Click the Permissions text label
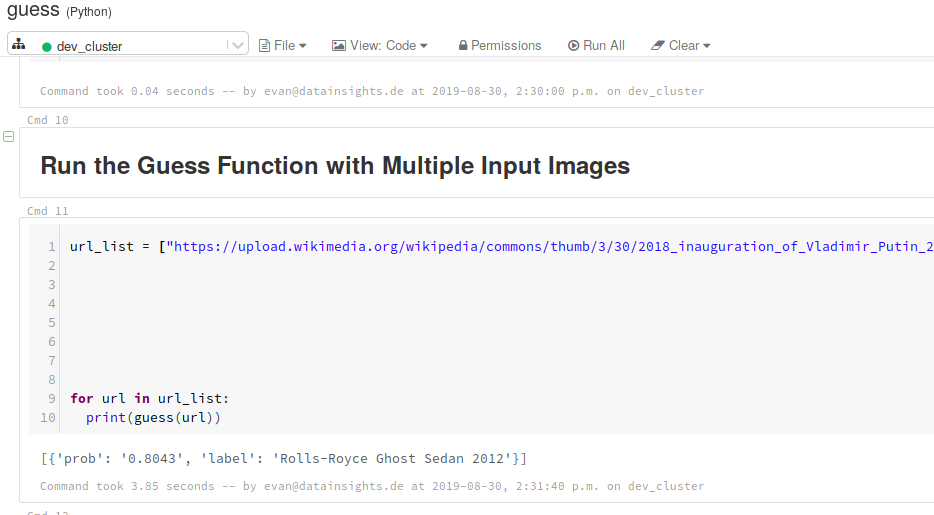Screen dimensions: 934x515 point(506,46)
